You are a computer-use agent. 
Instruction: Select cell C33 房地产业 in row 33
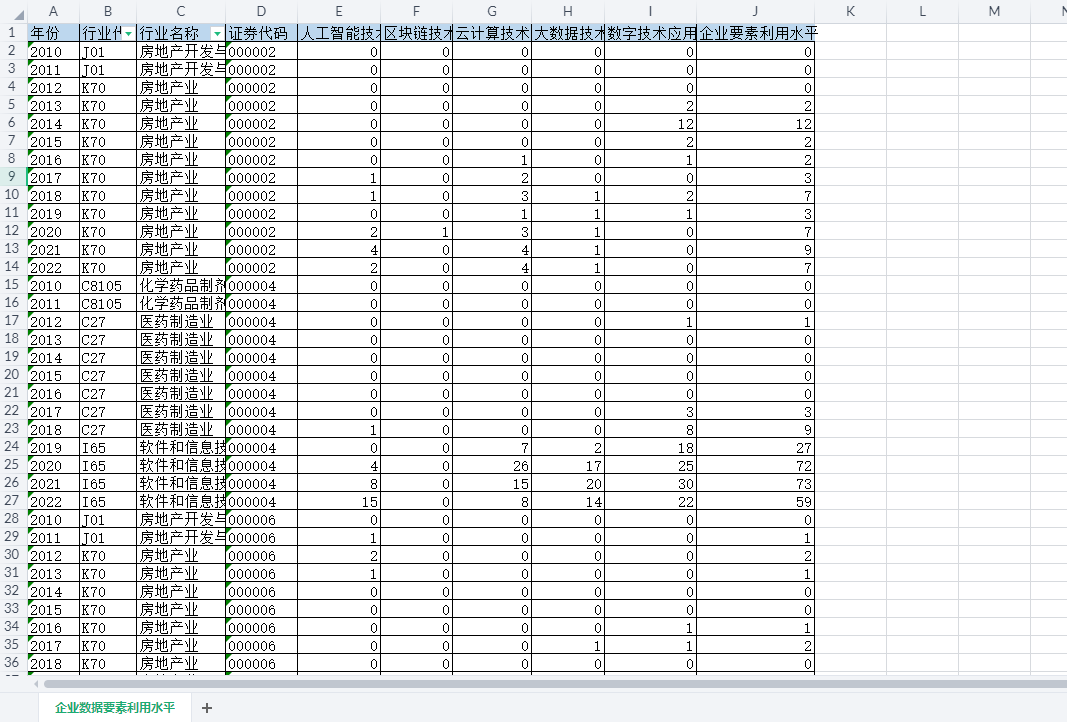pos(181,610)
